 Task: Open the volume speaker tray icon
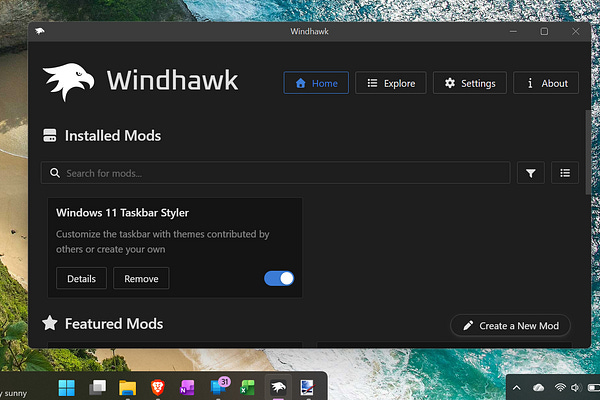click(576, 388)
